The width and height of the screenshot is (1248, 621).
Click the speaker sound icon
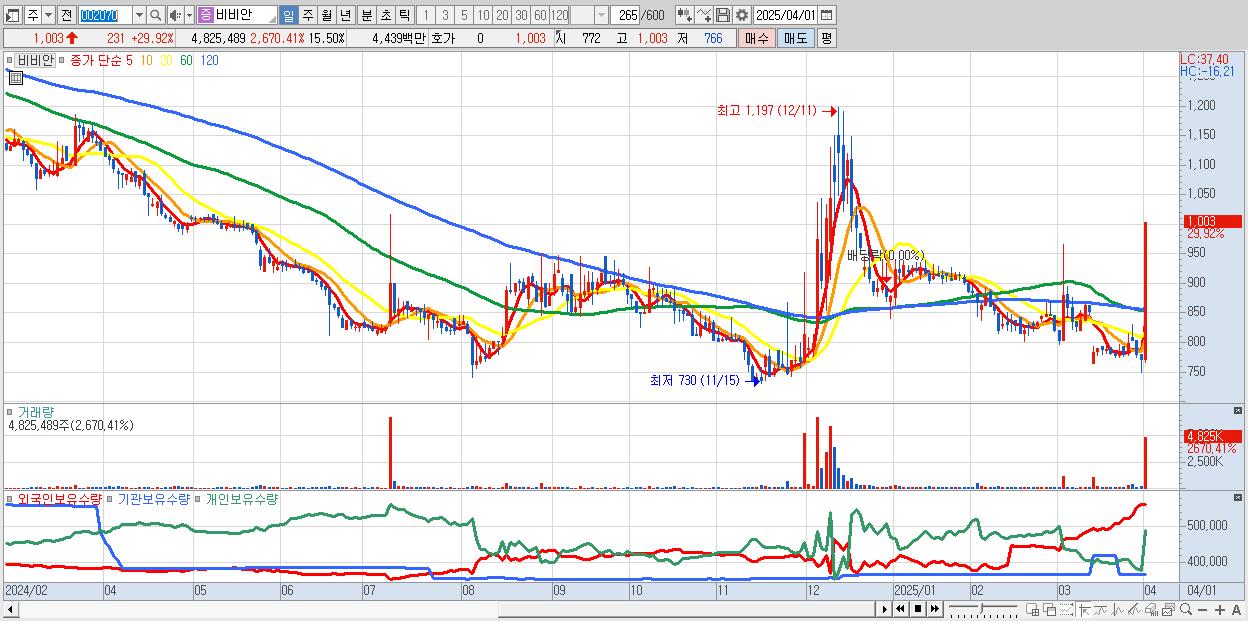[x=176, y=15]
